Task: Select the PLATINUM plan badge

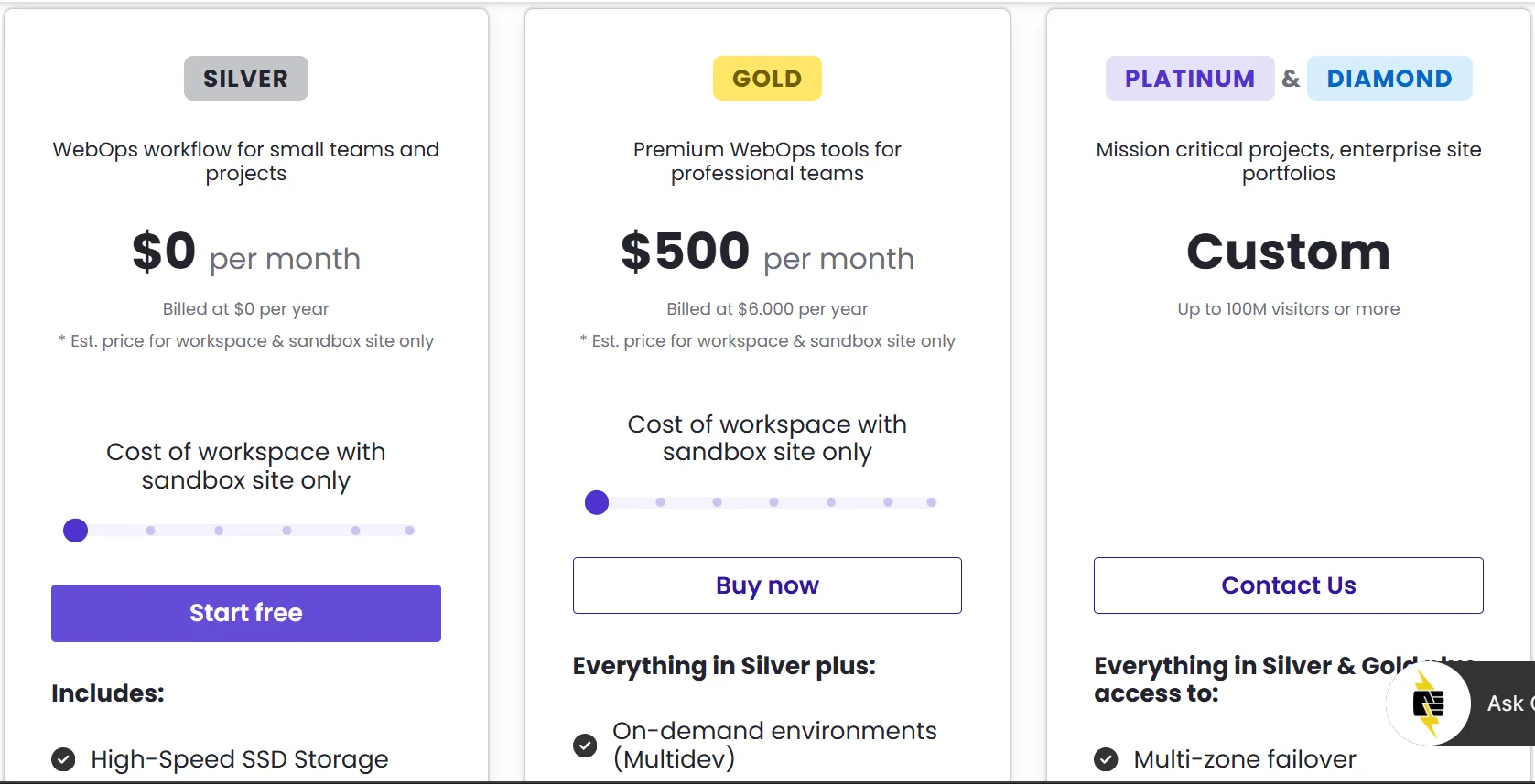Action: 1189,79
